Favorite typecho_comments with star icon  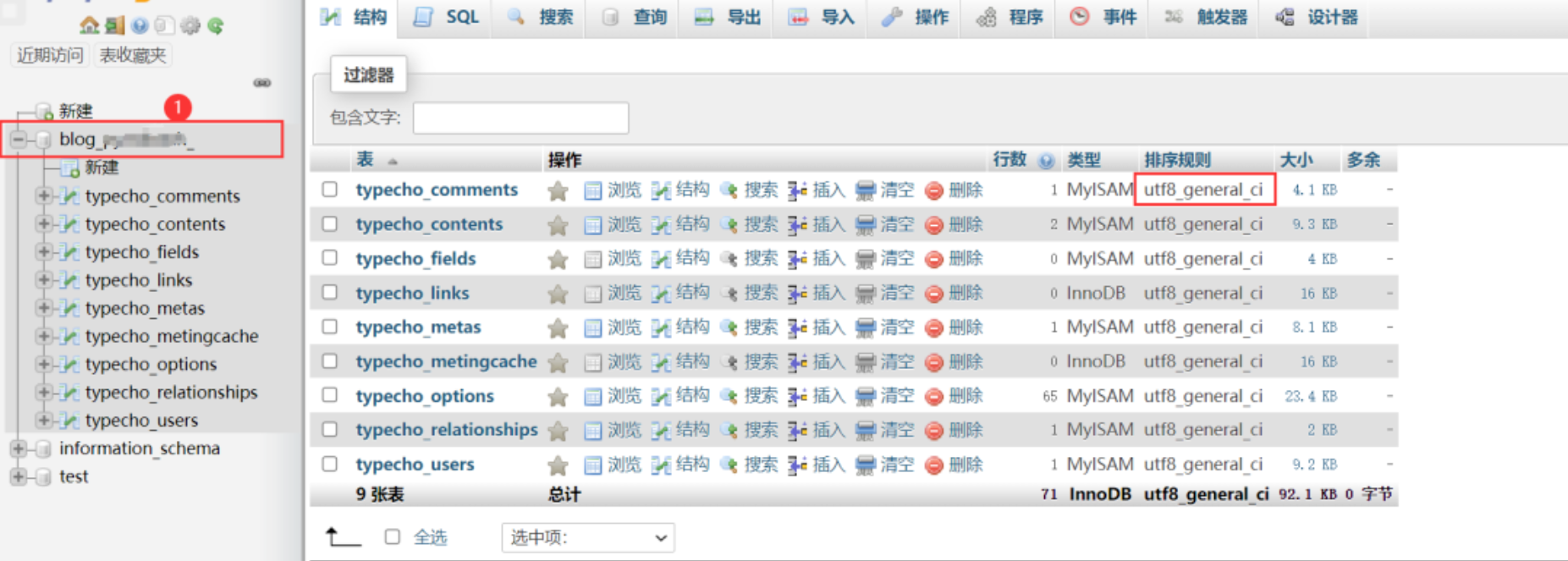tap(558, 190)
